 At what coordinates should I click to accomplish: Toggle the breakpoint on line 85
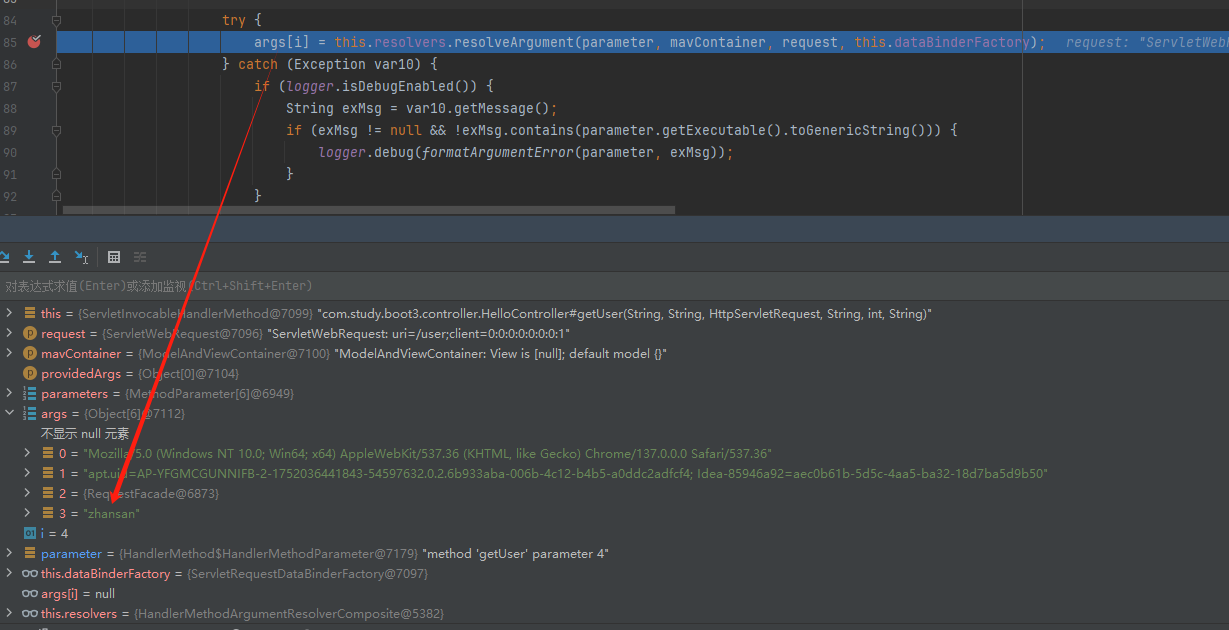pos(34,42)
